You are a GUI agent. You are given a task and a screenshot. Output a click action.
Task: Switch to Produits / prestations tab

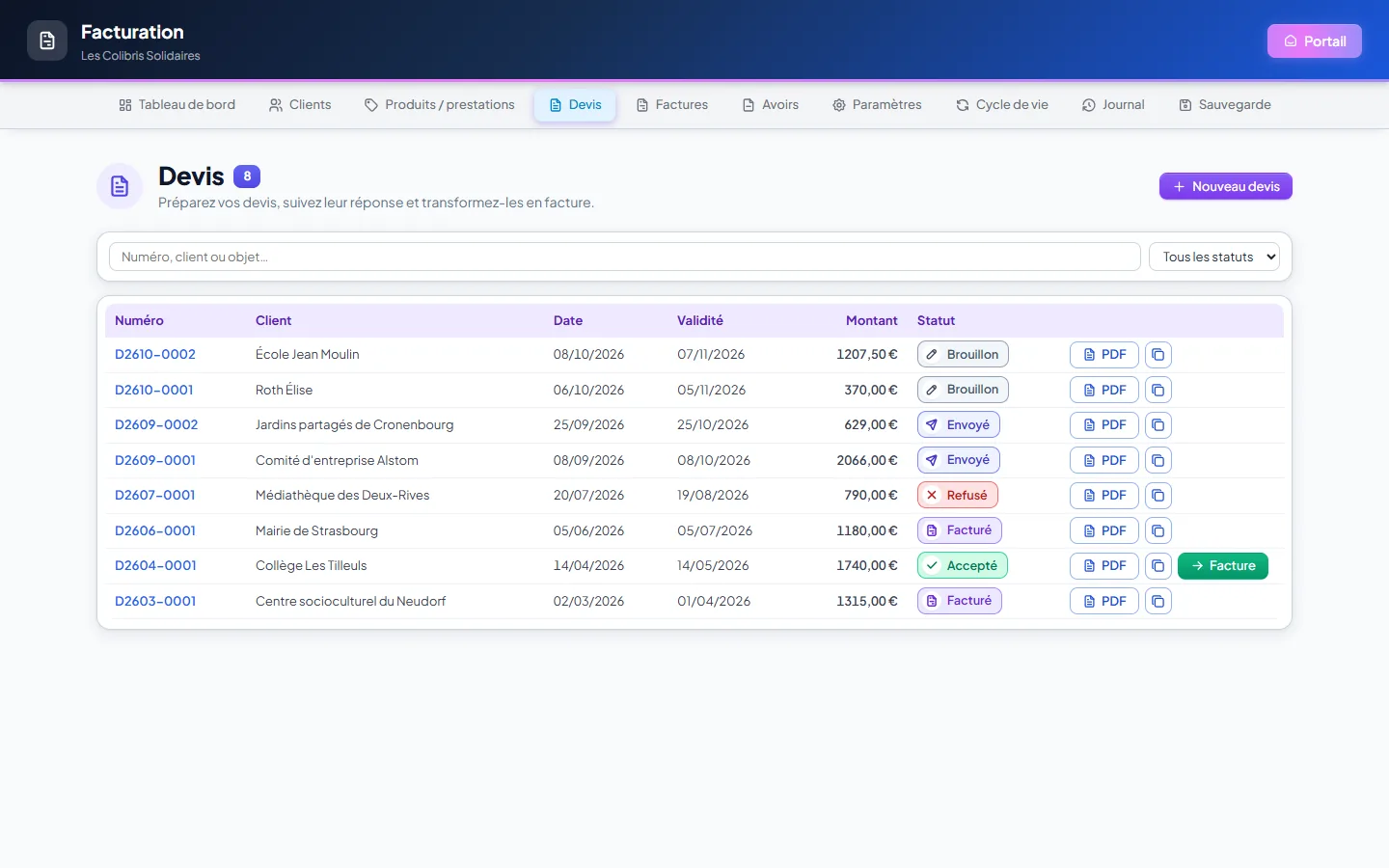point(440,105)
